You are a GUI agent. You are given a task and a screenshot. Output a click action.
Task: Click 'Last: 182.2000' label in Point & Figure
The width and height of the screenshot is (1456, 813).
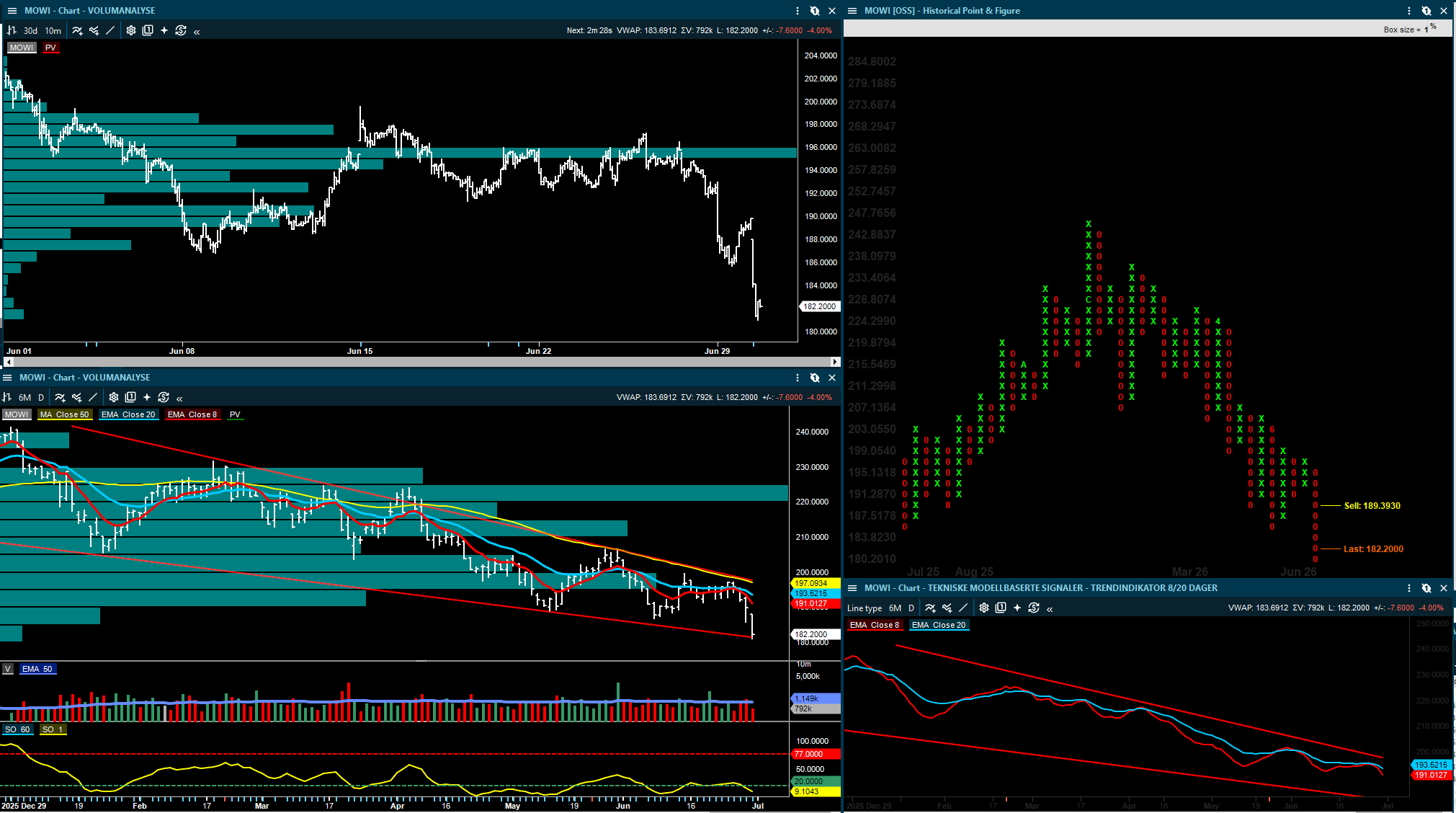click(x=1373, y=549)
